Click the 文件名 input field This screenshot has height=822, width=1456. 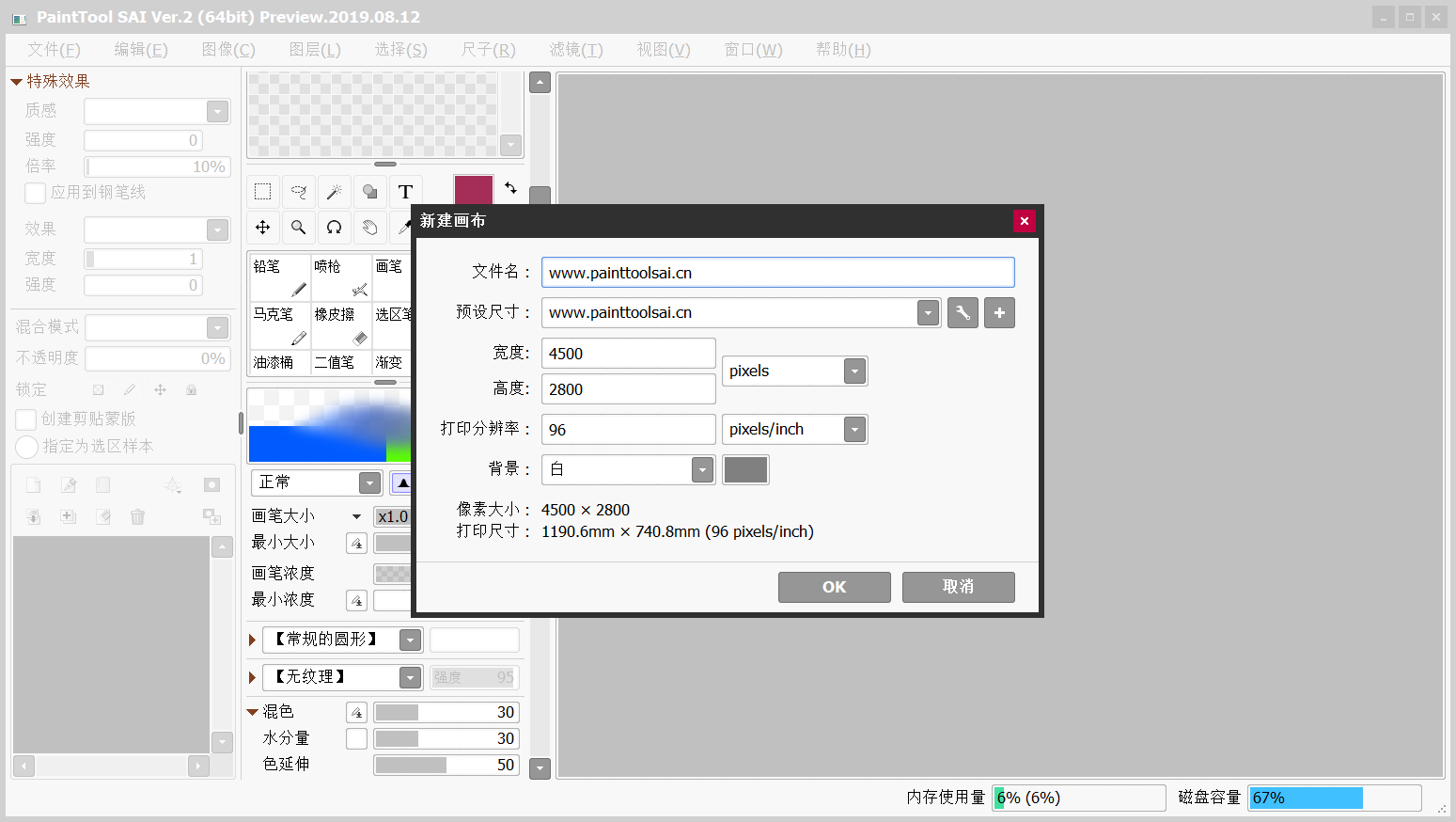point(778,273)
